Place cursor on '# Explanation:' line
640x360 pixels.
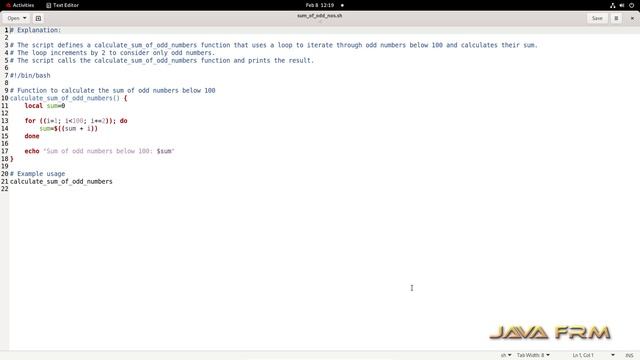[x=36, y=30]
